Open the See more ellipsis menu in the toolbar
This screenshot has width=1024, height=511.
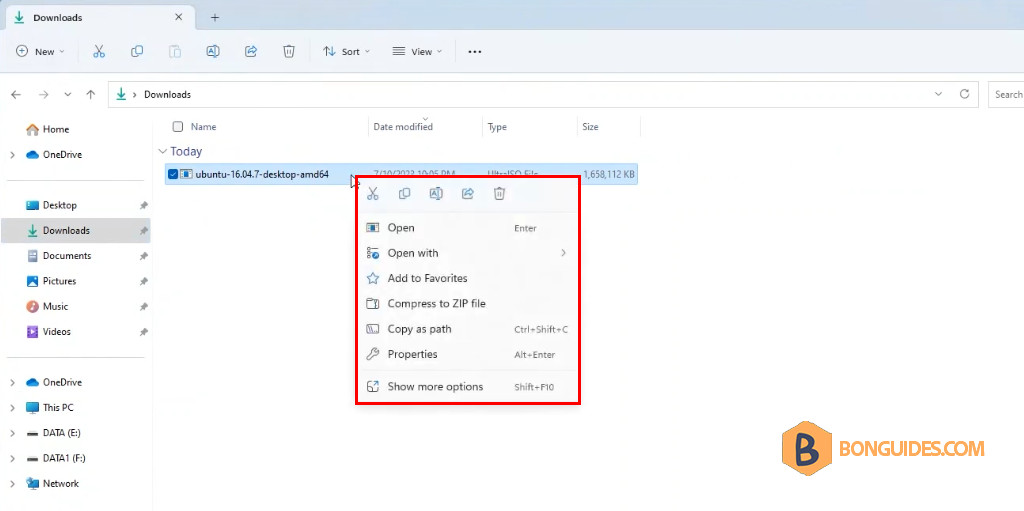pos(475,52)
